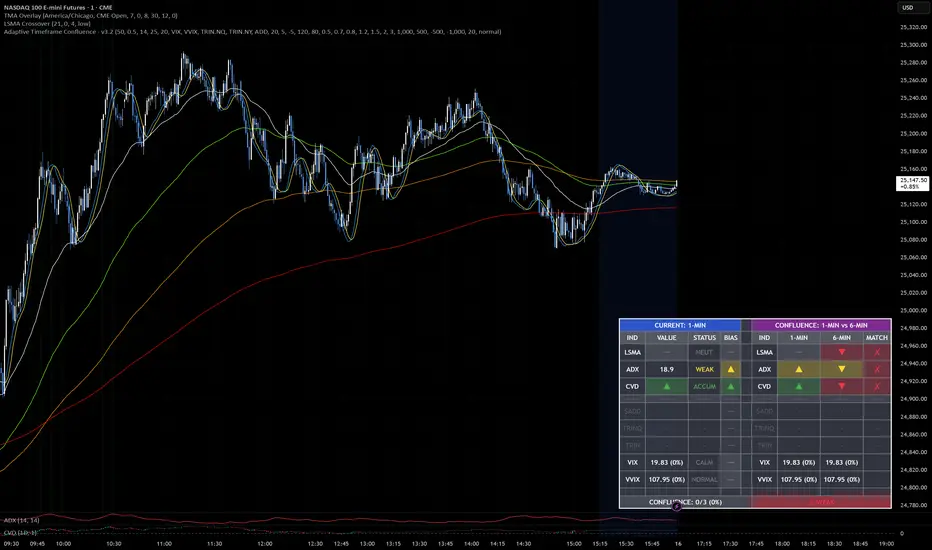Click the yellow ADX 6-MIN down arrow
932x550 pixels.
point(841,369)
